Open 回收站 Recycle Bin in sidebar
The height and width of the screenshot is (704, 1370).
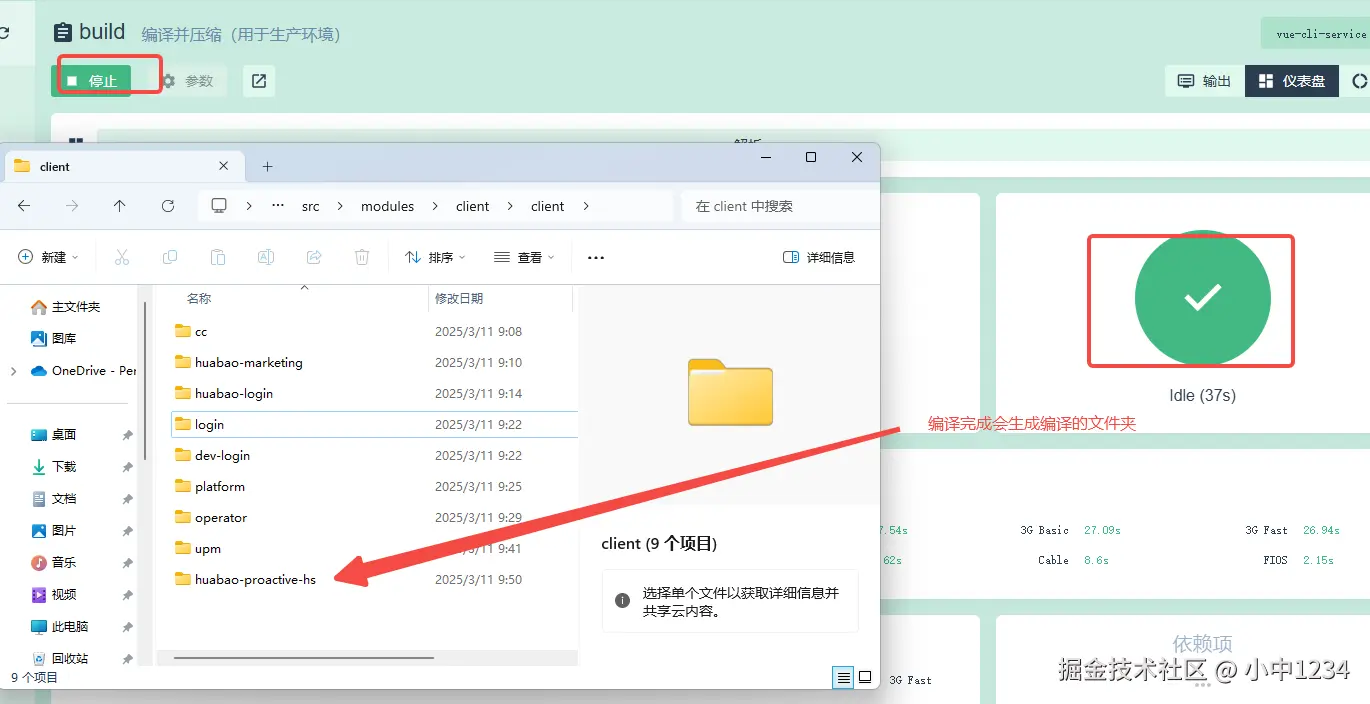(60, 658)
